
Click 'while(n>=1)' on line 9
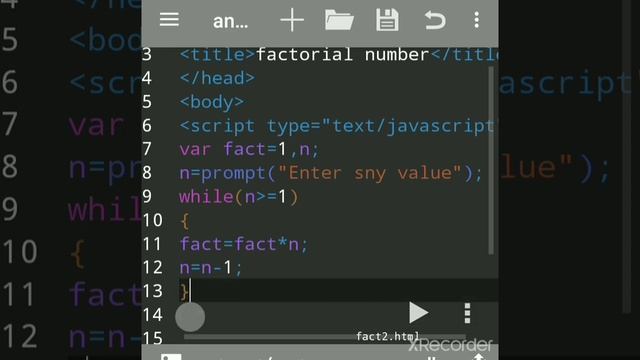[239, 197]
